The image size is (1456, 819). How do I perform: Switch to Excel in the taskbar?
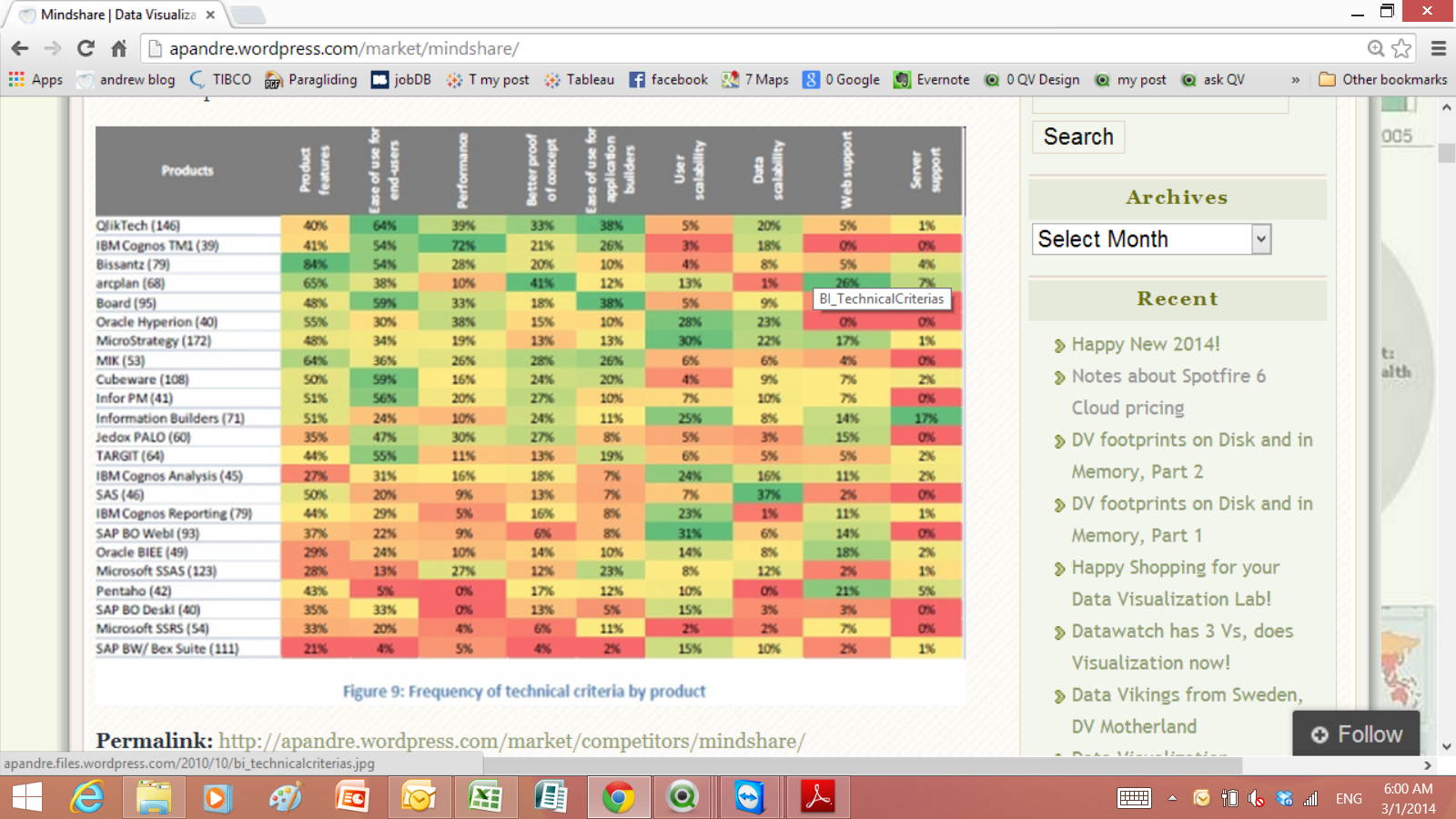coord(485,798)
